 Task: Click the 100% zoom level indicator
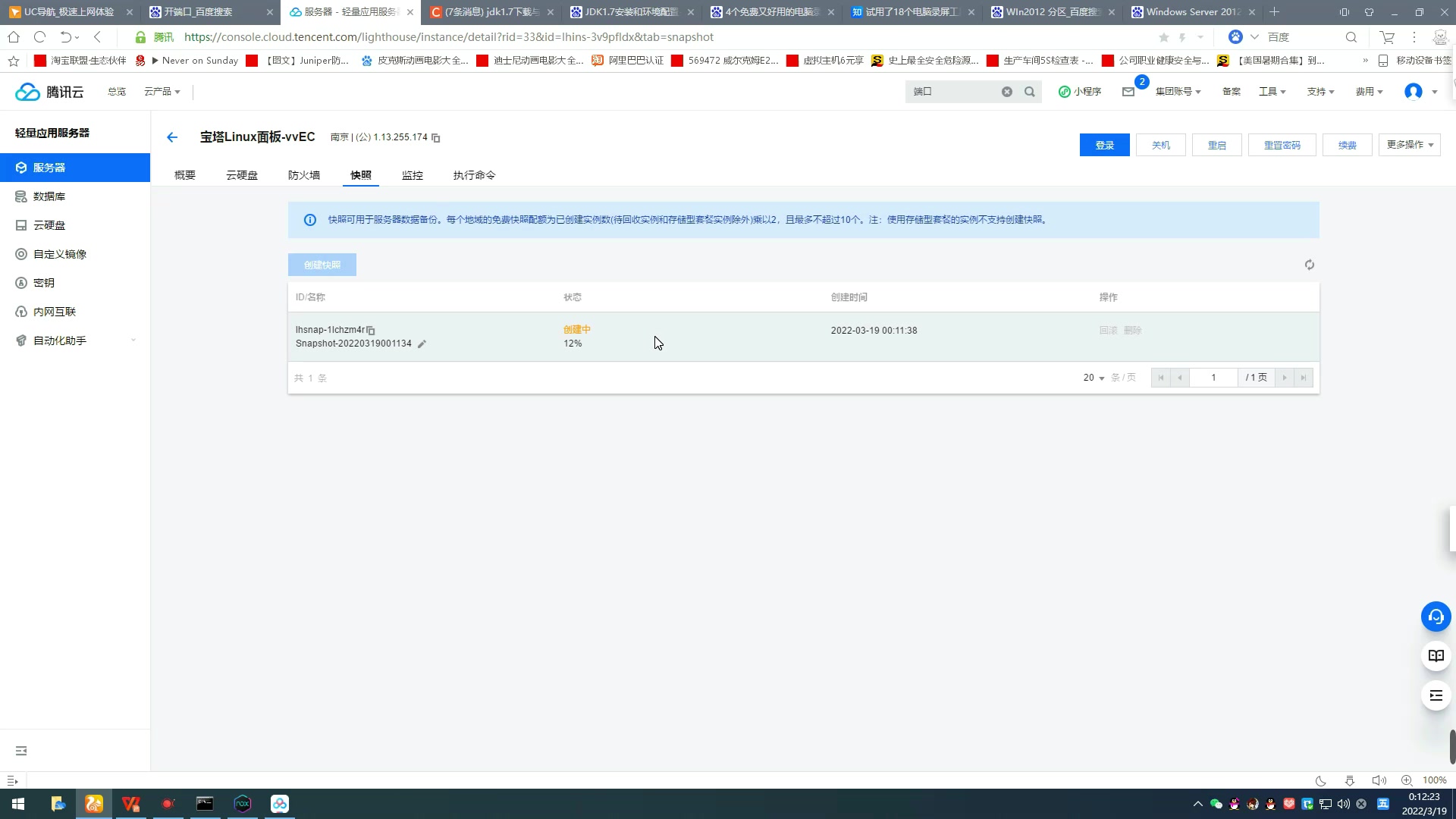click(x=1434, y=780)
